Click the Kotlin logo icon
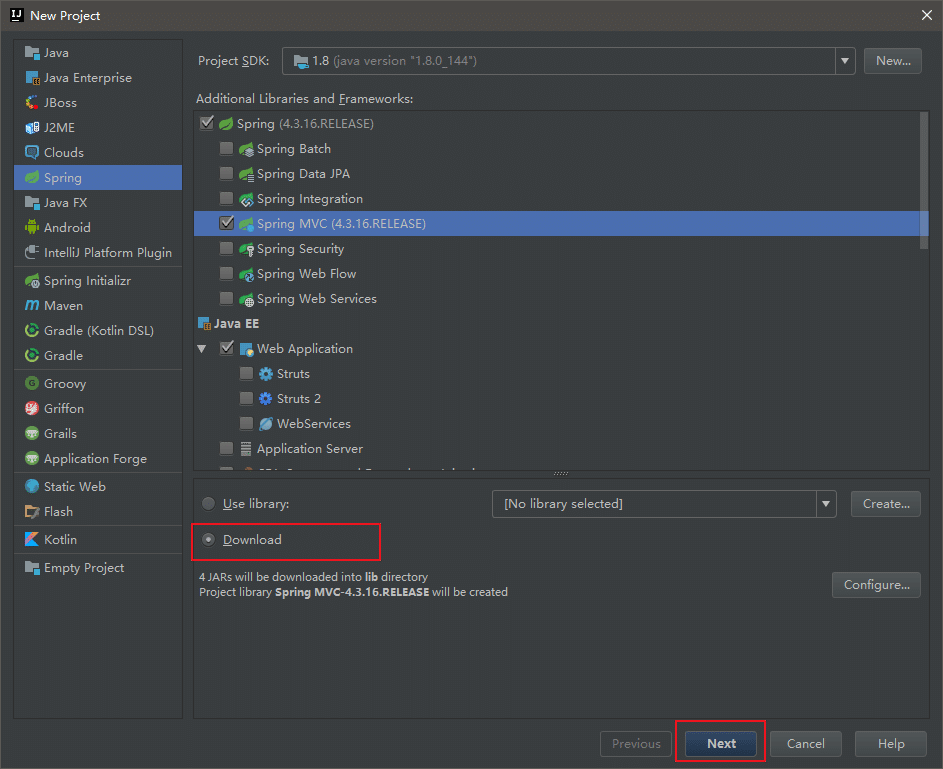 coord(32,539)
